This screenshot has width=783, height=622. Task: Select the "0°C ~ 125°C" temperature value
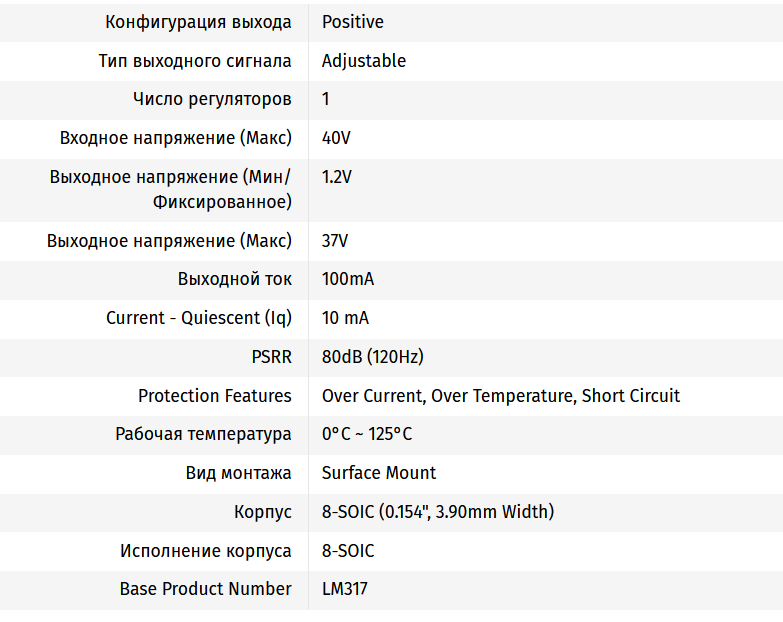pyautogui.click(x=366, y=434)
